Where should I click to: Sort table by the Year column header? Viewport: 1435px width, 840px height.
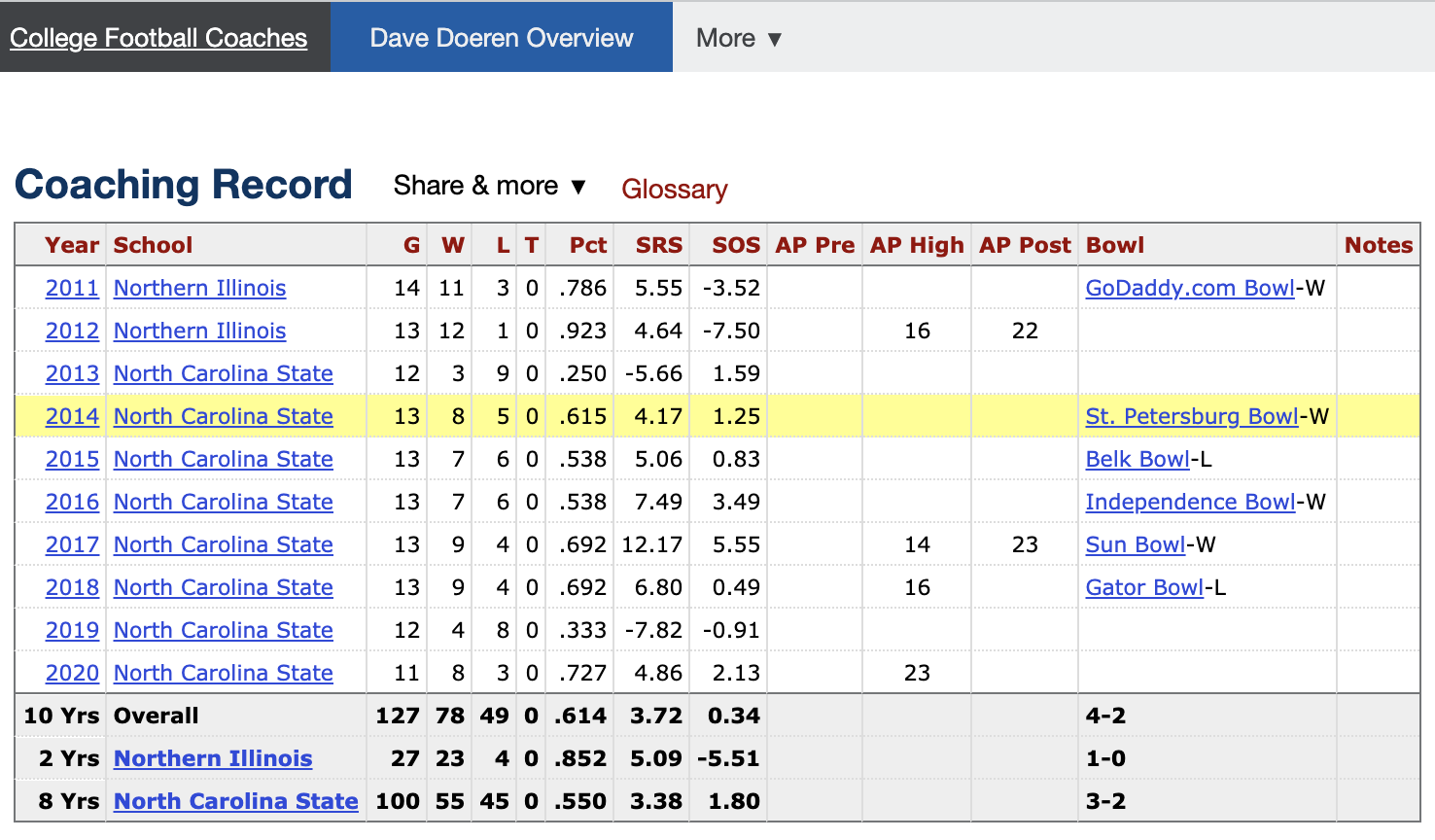coord(72,245)
